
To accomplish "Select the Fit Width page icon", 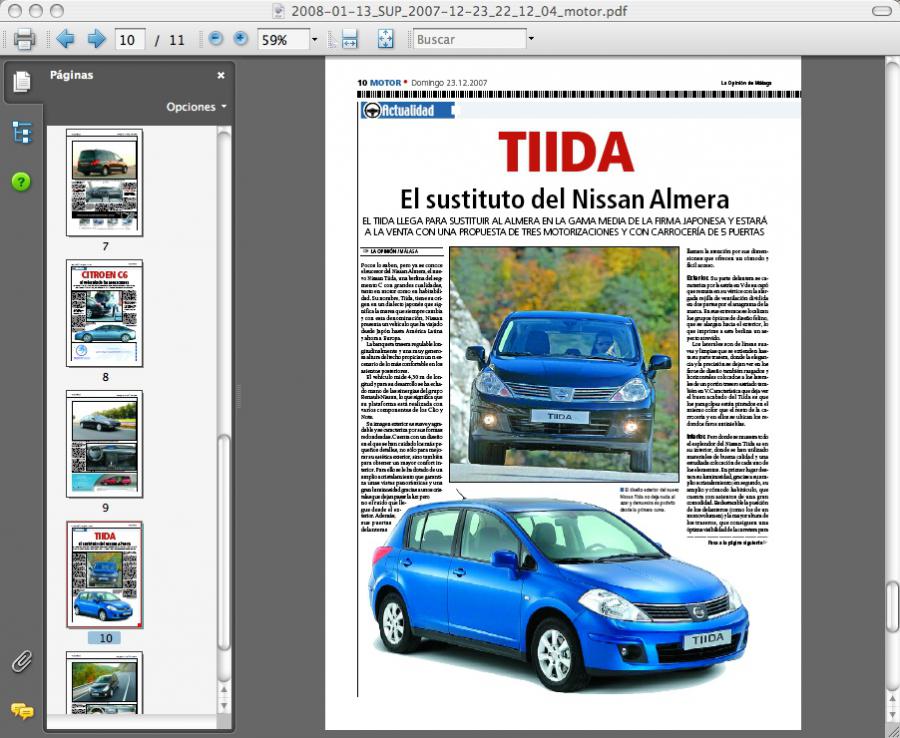I will point(350,39).
